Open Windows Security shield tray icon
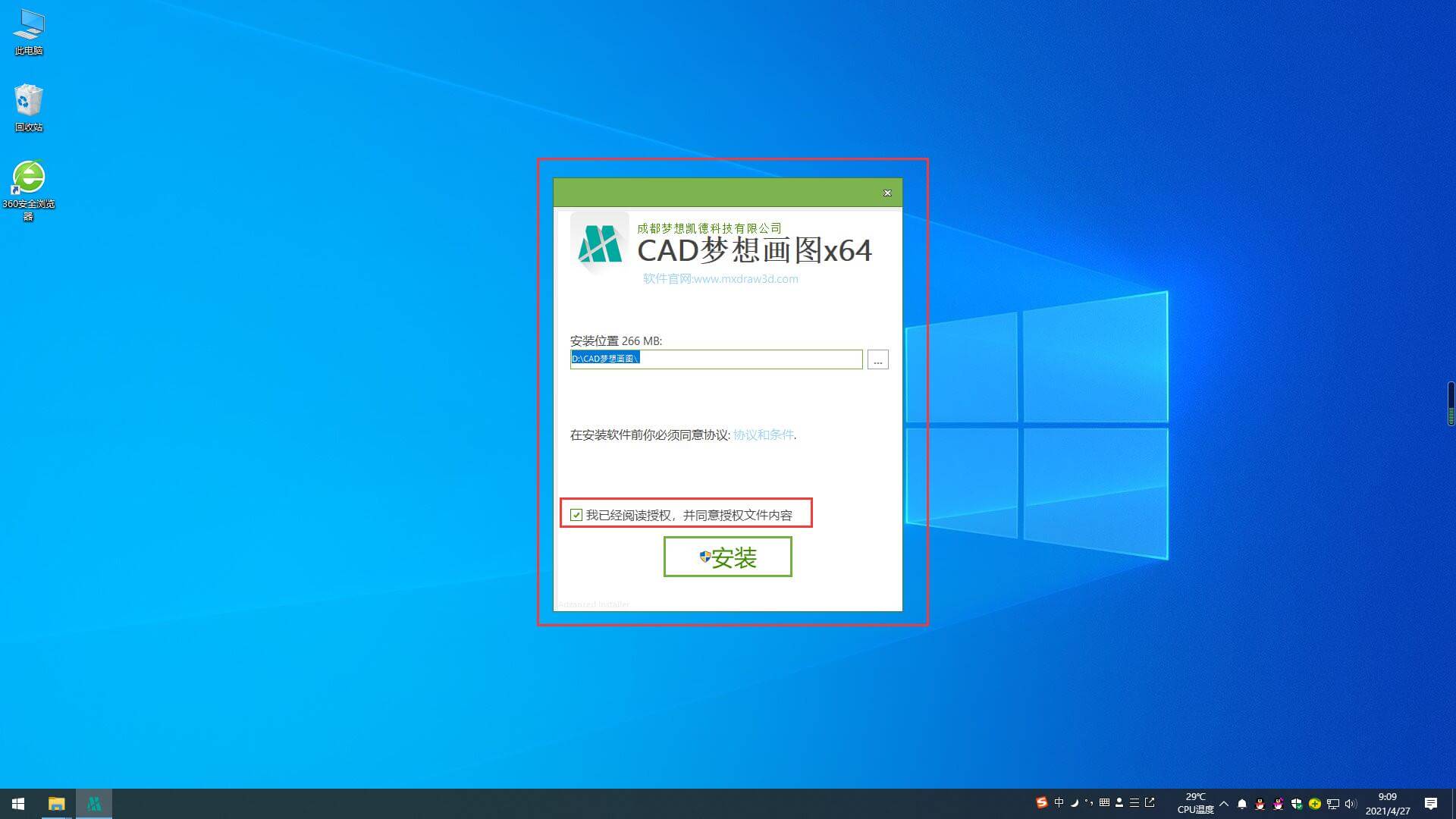Screen dimensions: 1456x819 (x=1297, y=804)
